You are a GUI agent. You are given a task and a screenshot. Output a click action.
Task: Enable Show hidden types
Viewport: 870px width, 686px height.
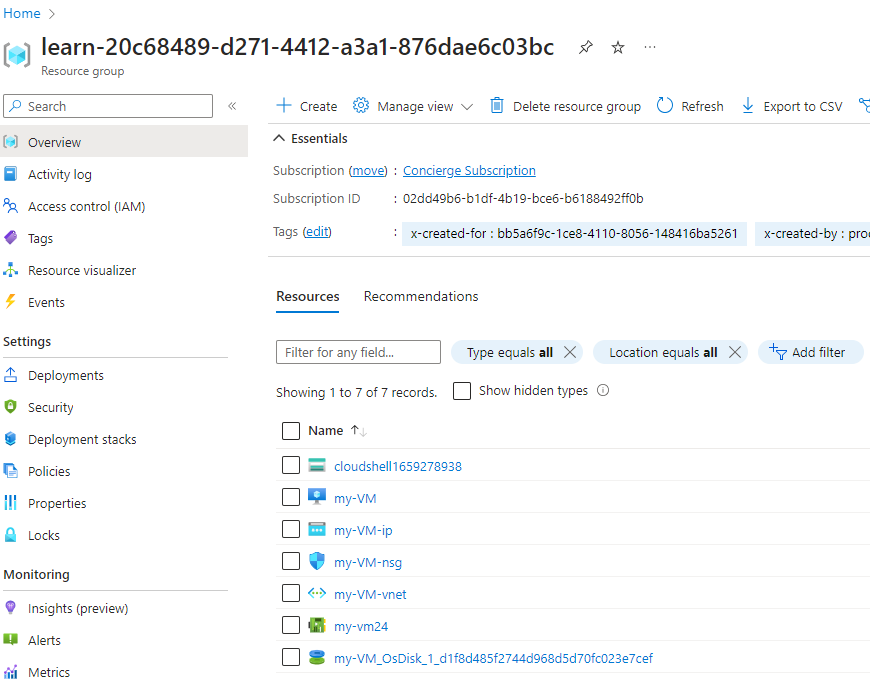tap(461, 391)
